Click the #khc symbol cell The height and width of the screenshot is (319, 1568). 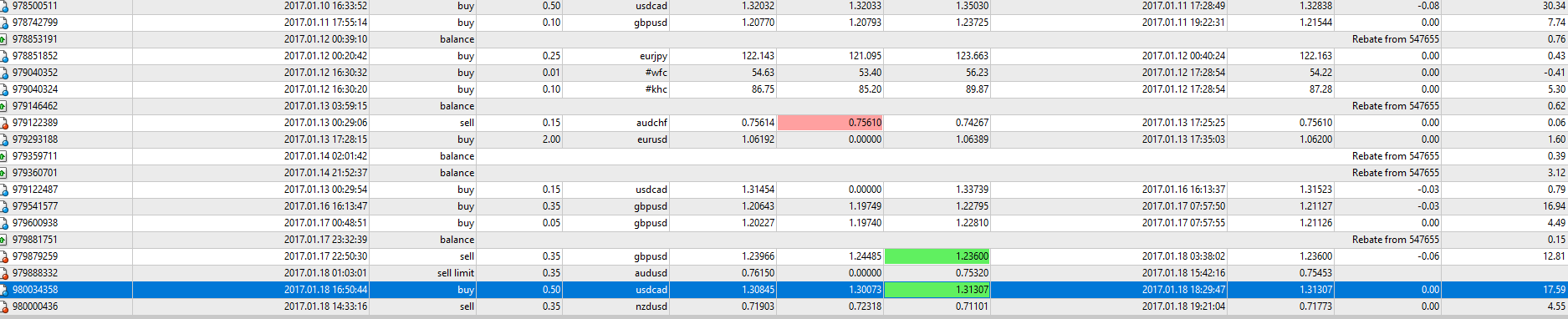click(656, 89)
